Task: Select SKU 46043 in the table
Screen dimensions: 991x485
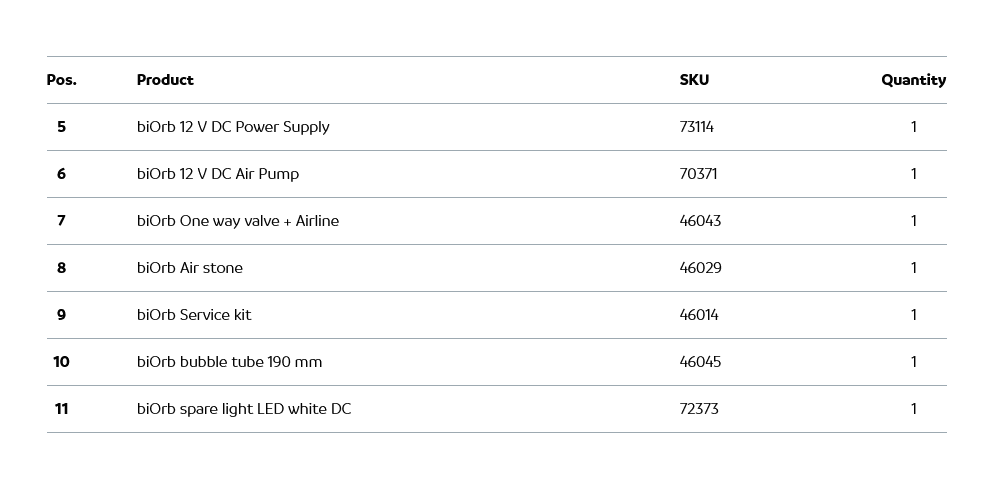Action: tap(700, 221)
